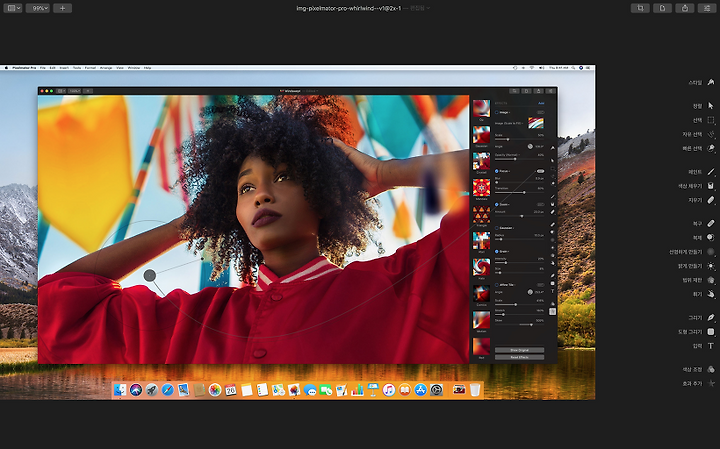
Task: Click the document title img-pixelmator-pro-whirlwind
Action: (349, 8)
